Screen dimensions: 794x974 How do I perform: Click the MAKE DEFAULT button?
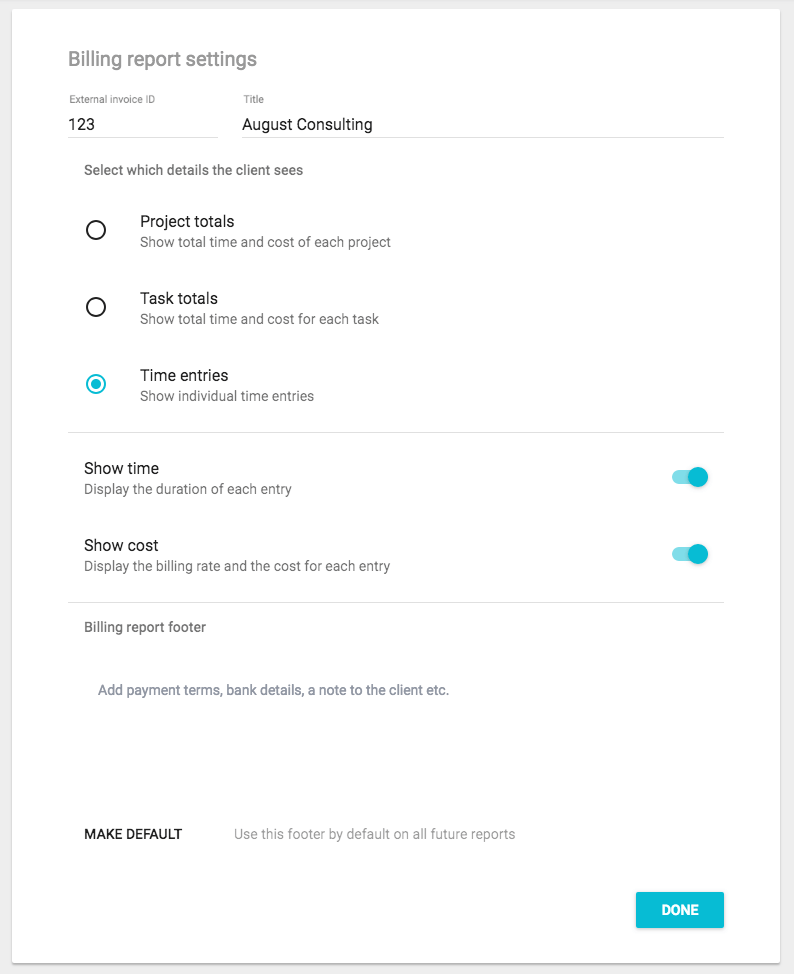pos(133,834)
